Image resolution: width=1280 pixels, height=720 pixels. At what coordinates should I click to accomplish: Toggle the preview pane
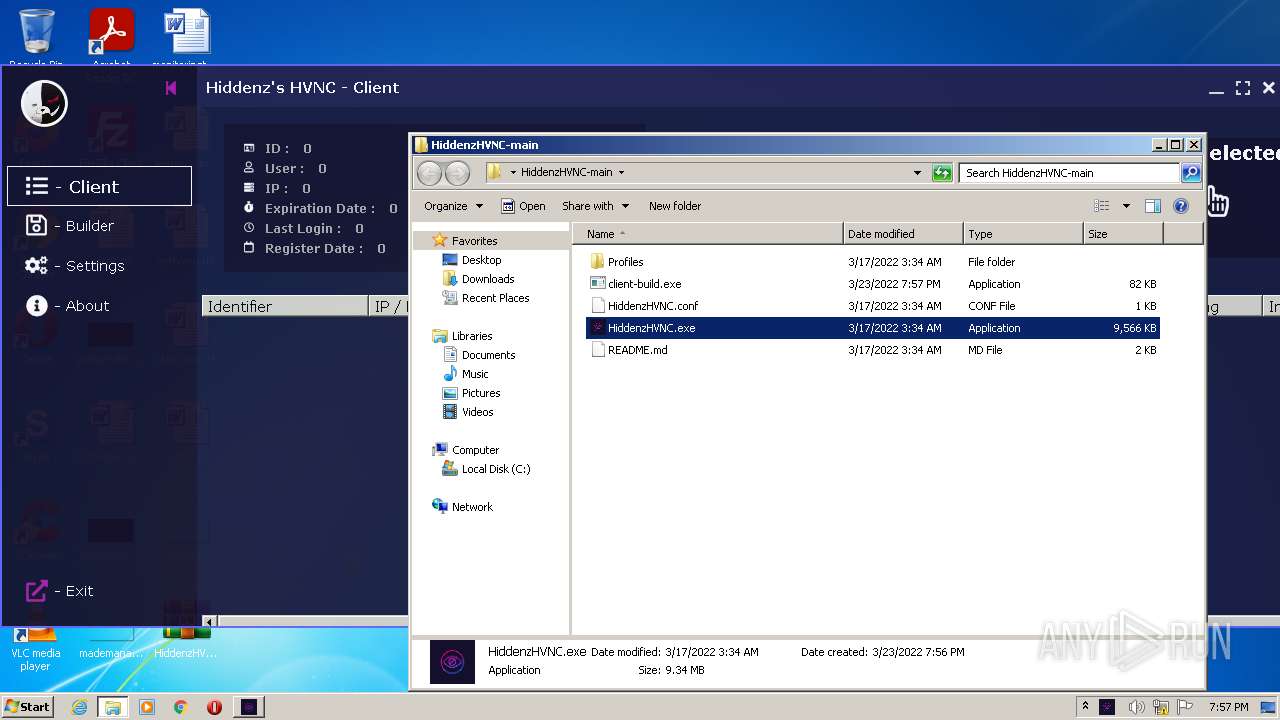click(1153, 206)
